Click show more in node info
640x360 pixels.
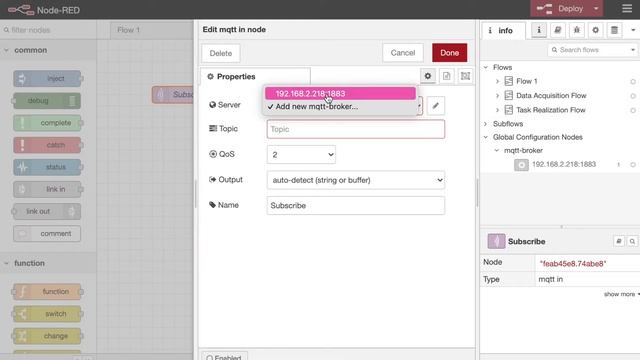(622, 294)
